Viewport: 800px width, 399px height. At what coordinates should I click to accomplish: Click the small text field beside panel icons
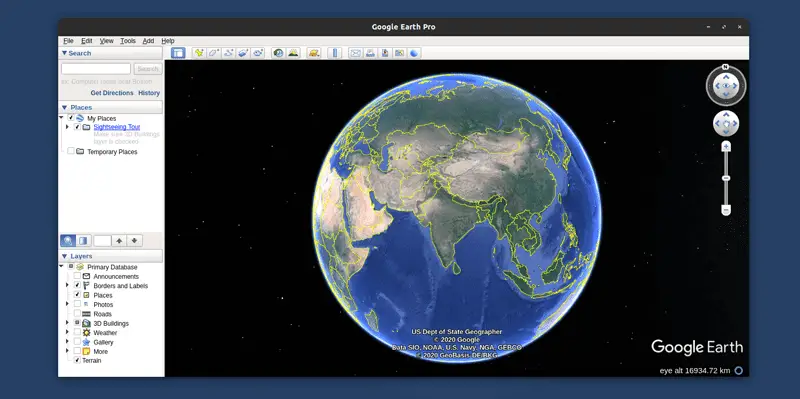click(x=102, y=241)
